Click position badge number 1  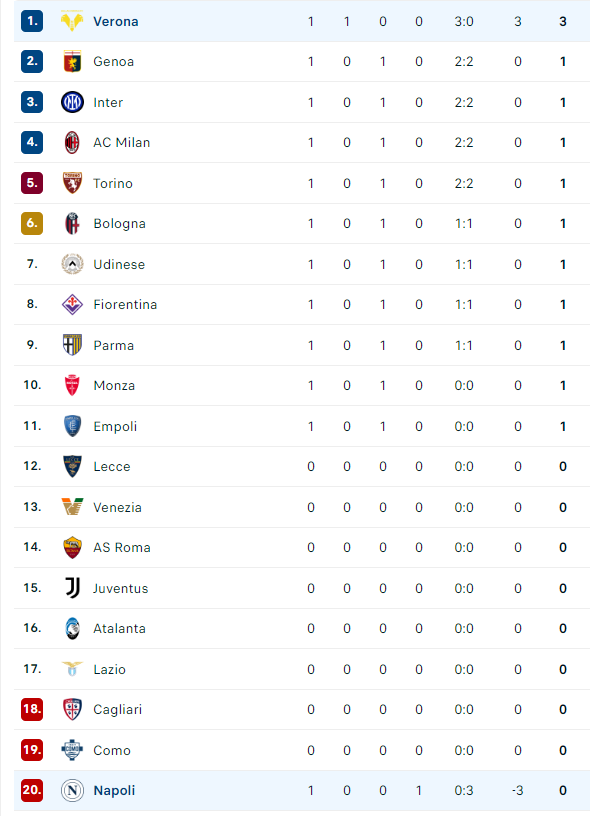pos(32,21)
